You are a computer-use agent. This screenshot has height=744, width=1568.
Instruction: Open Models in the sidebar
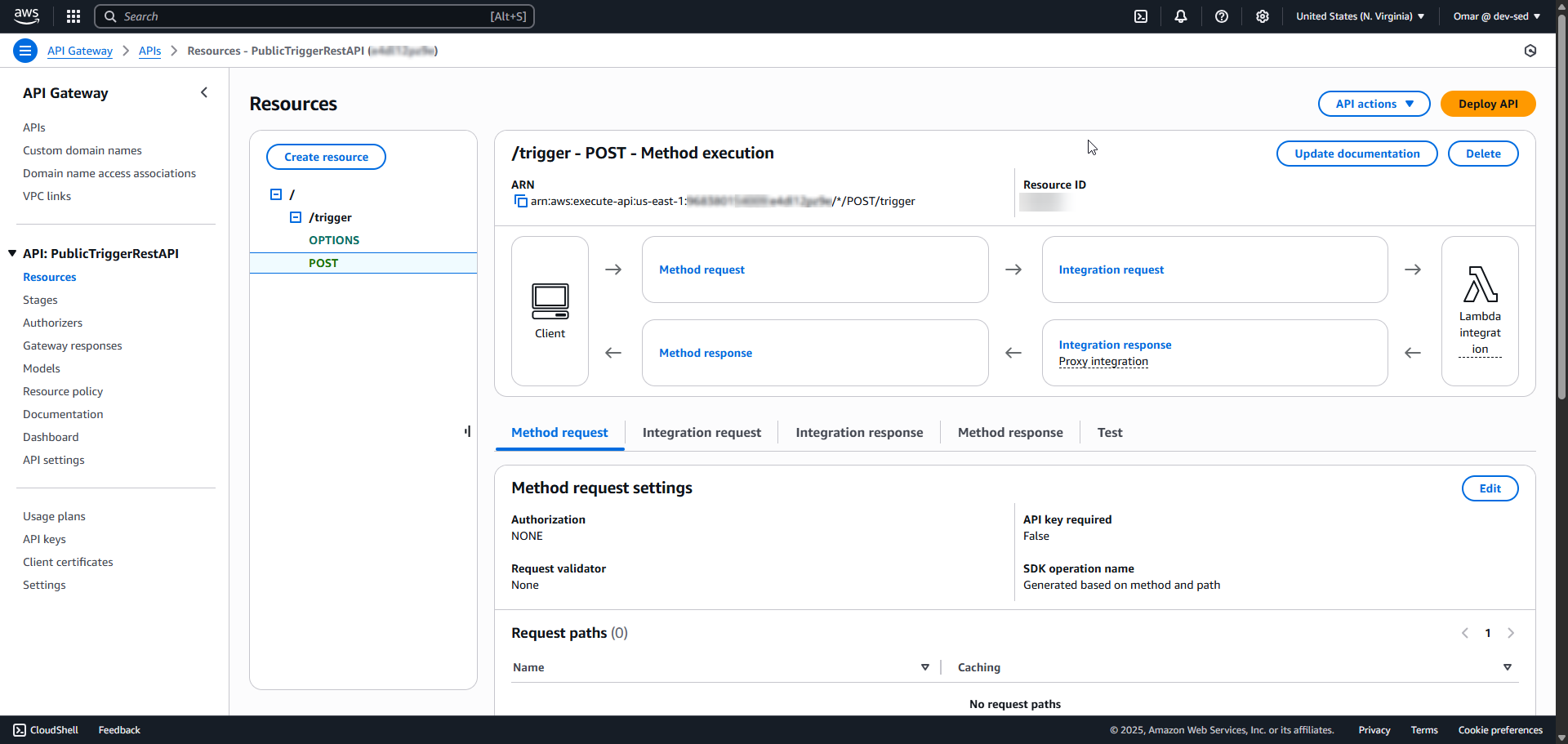point(42,368)
